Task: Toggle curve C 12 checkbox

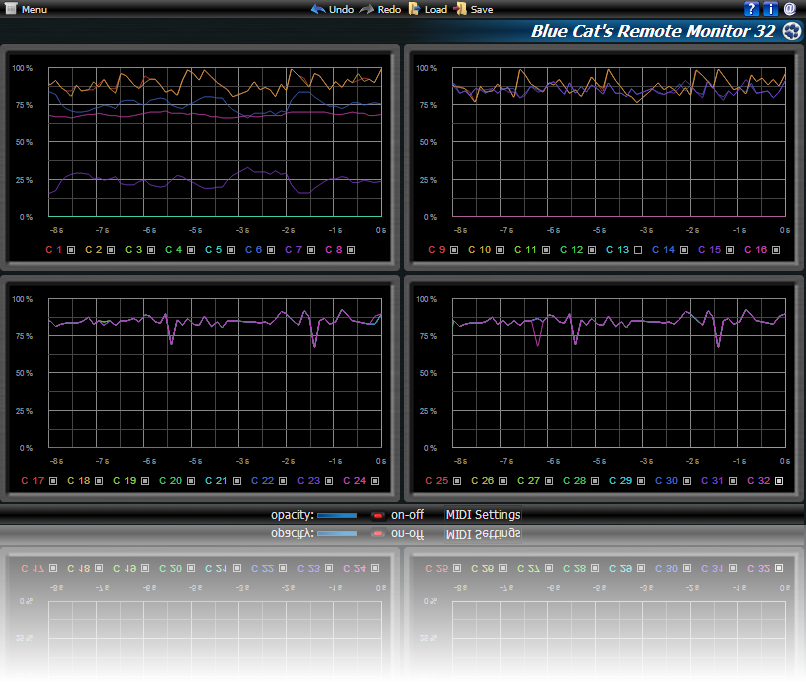Action: point(592,250)
